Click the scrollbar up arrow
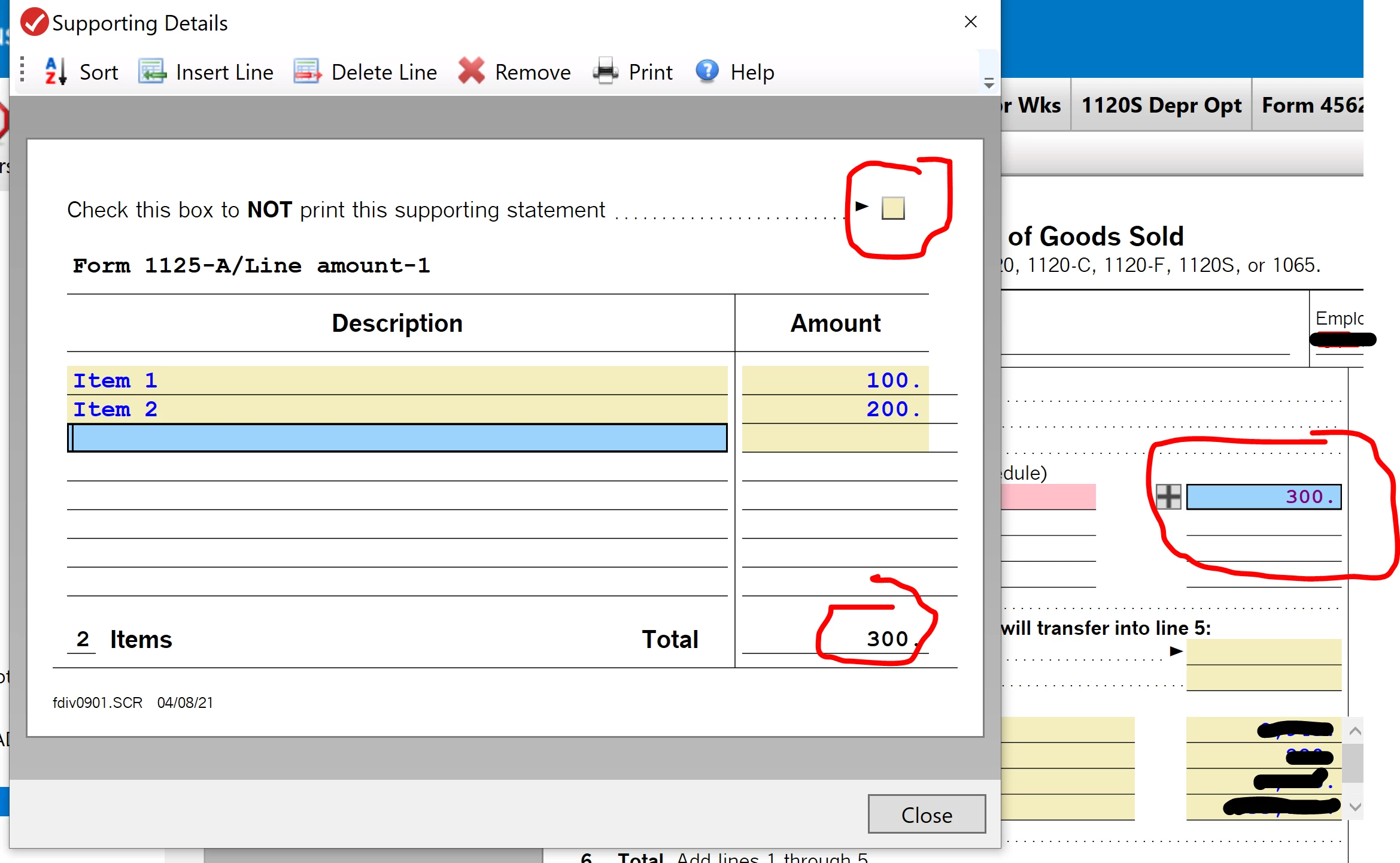Image resolution: width=1400 pixels, height=863 pixels. tap(1355, 731)
